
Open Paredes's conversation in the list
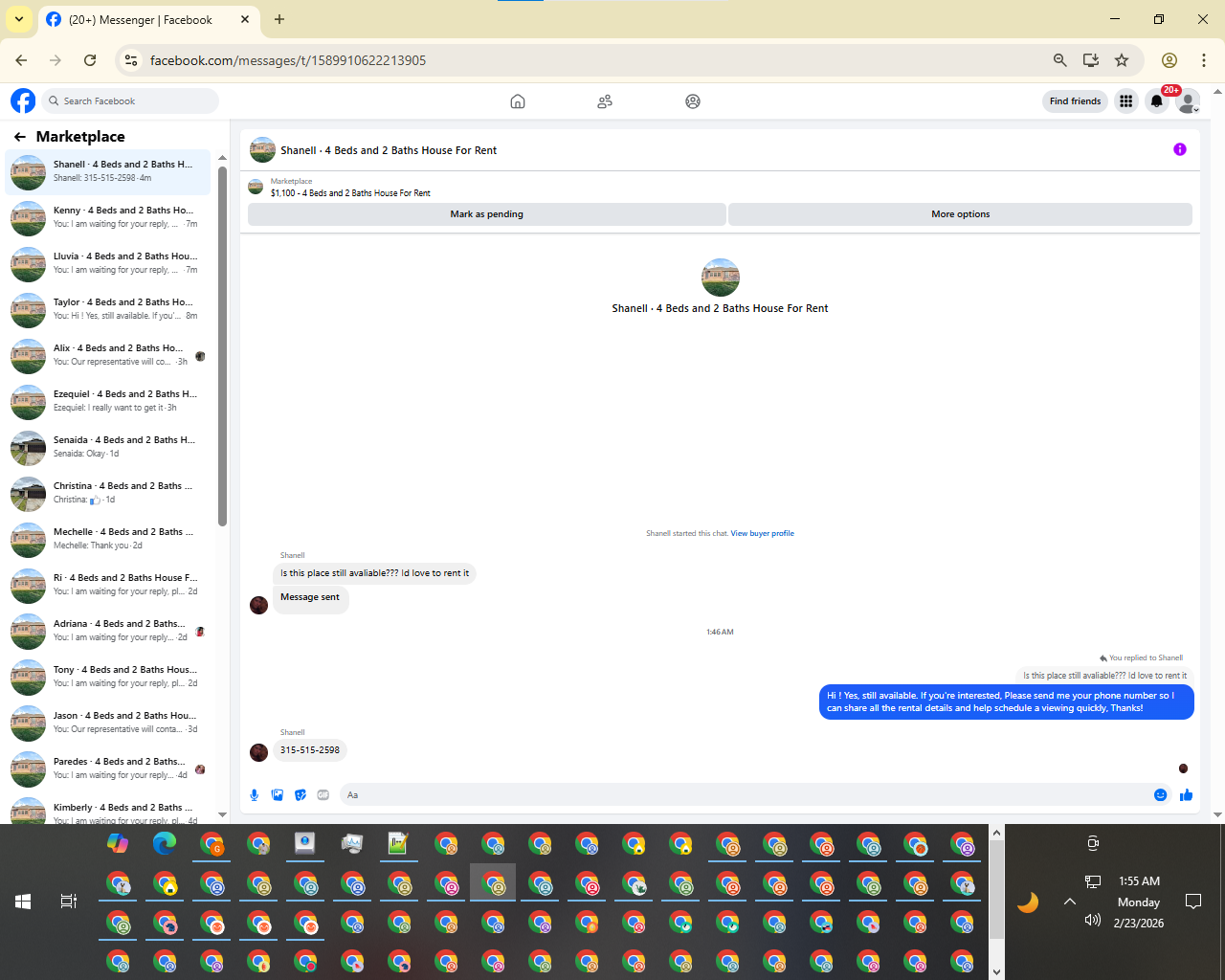[x=107, y=768]
